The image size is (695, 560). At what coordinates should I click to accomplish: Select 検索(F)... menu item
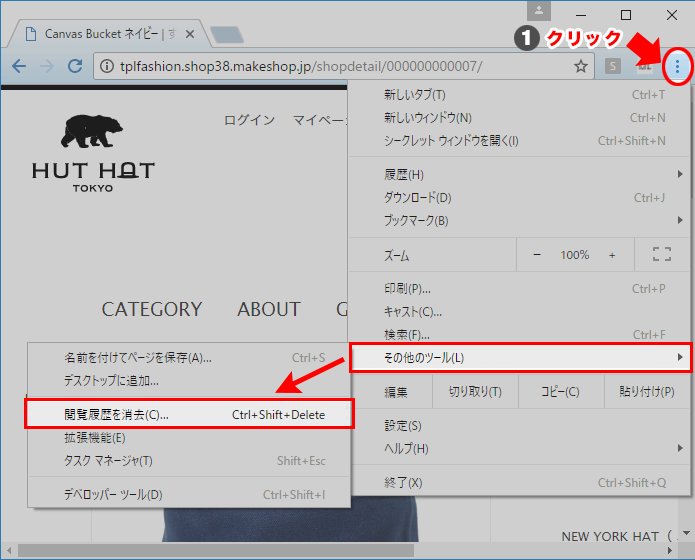pos(519,334)
